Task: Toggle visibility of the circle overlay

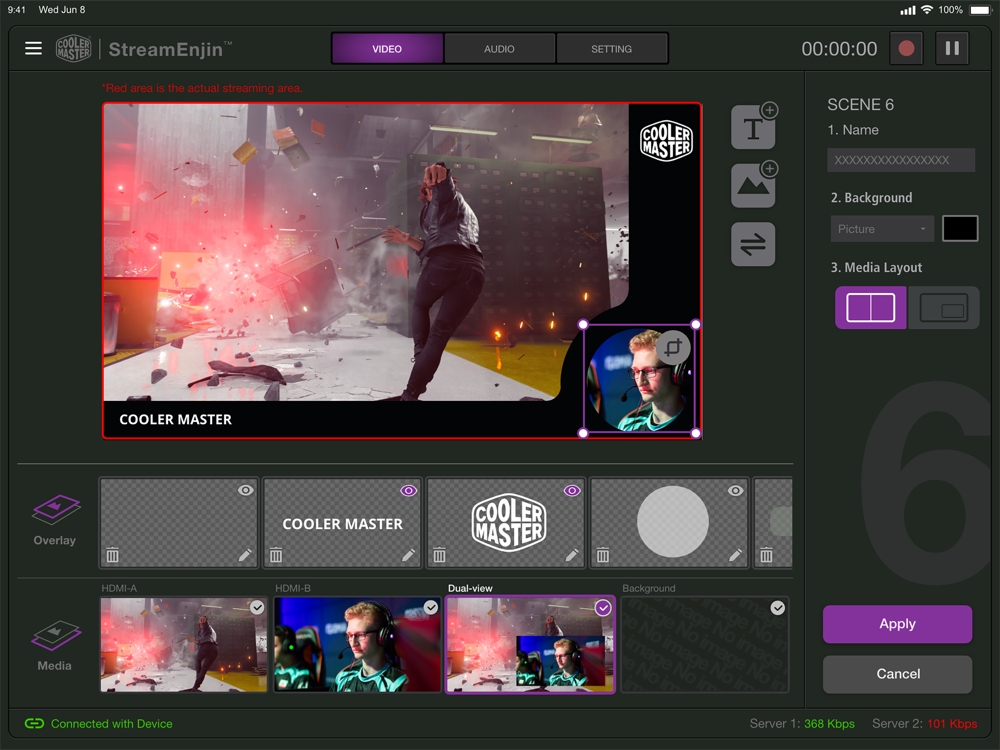Action: [735, 490]
